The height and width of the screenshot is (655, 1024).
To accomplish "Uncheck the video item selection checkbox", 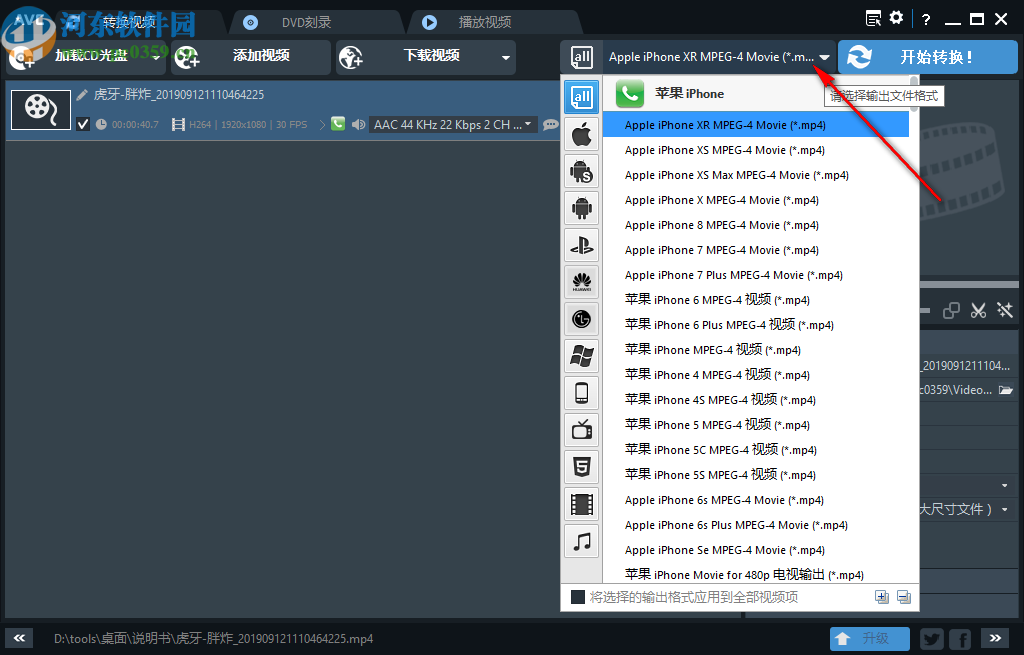I will point(83,124).
